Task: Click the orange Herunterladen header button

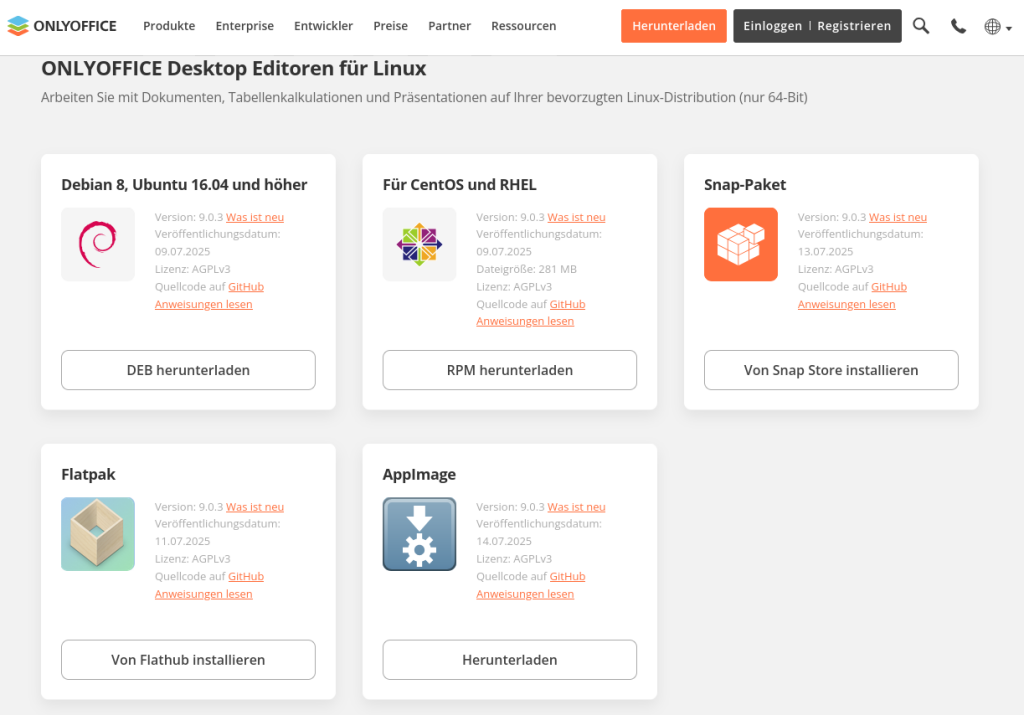Action: point(674,26)
